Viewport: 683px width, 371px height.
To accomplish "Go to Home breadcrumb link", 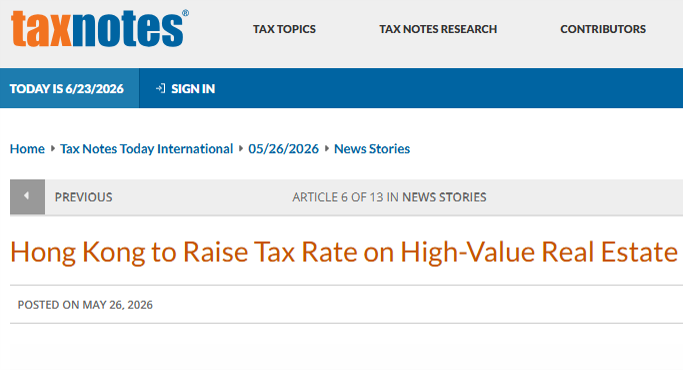I will pyautogui.click(x=27, y=149).
